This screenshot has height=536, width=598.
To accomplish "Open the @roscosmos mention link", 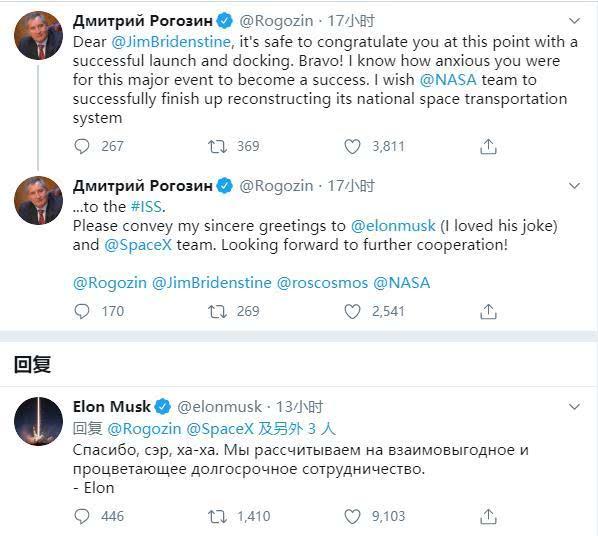I will point(322,283).
